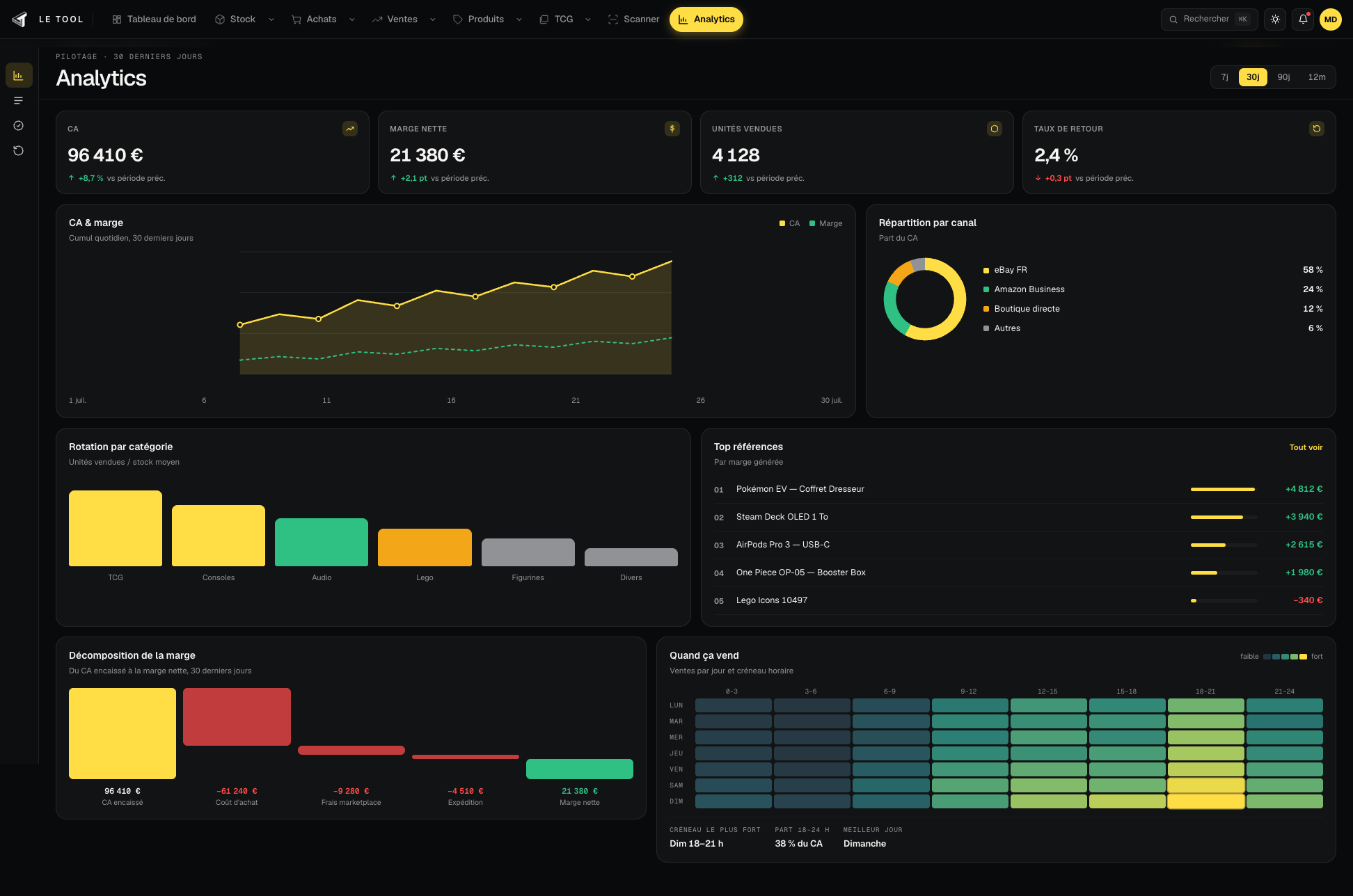
Task: Open the Scanner nav item
Action: click(x=633, y=19)
